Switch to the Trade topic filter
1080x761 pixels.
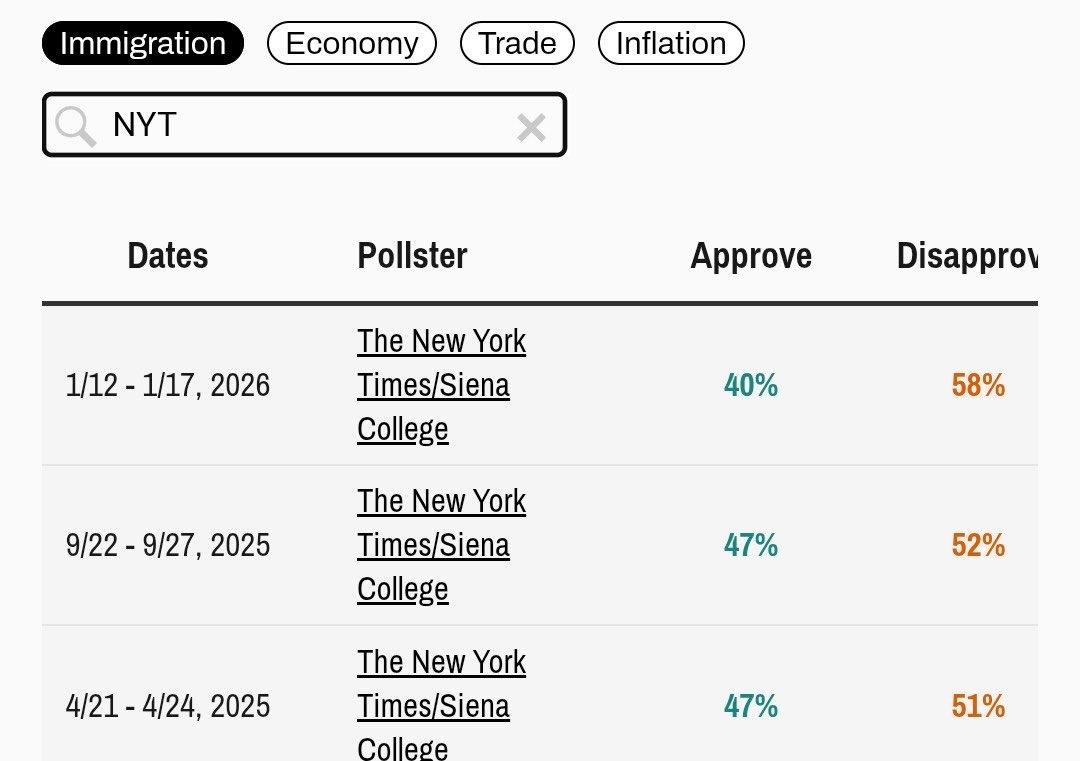pyautogui.click(x=517, y=44)
